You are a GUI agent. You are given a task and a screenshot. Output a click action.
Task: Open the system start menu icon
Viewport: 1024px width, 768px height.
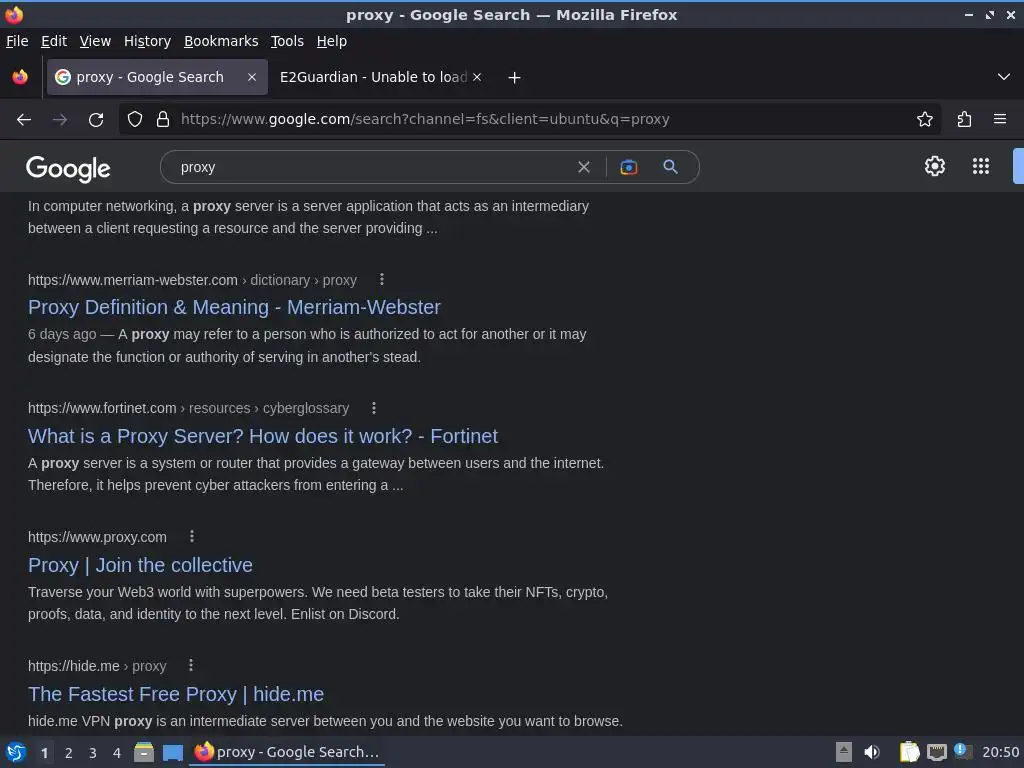coord(15,752)
